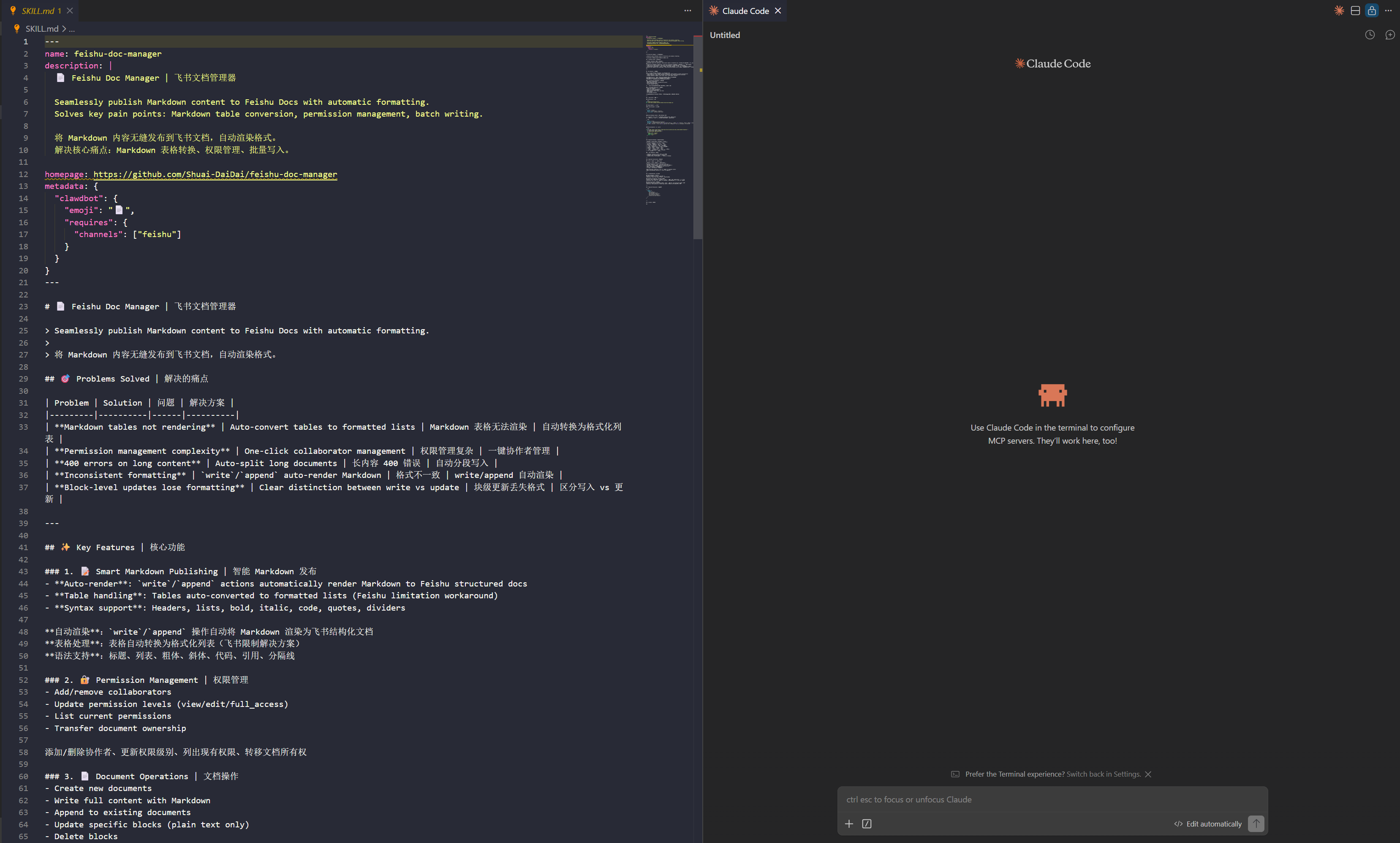This screenshot has width=1400, height=843.
Task: Open the slash commands icon
Action: [866, 824]
